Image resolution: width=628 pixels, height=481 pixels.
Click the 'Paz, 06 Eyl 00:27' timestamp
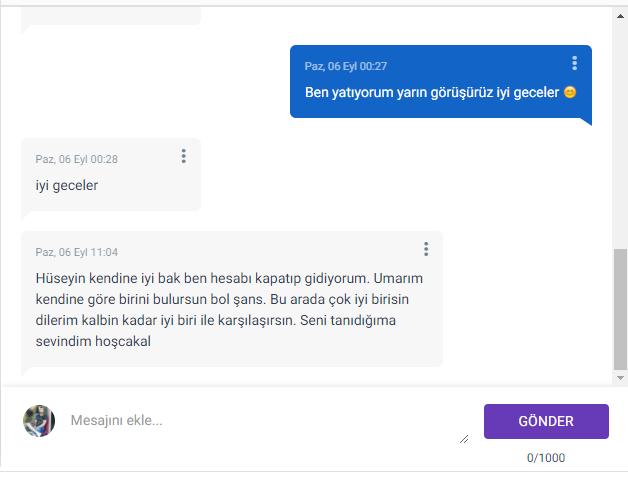tap(346, 66)
